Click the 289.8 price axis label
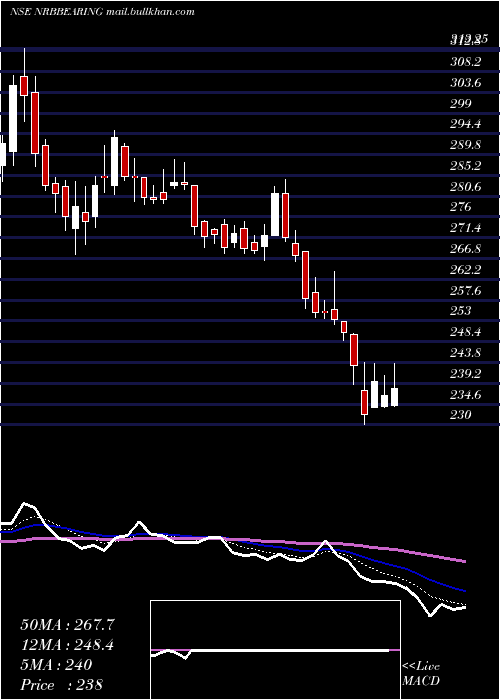500x700 pixels. coord(465,145)
